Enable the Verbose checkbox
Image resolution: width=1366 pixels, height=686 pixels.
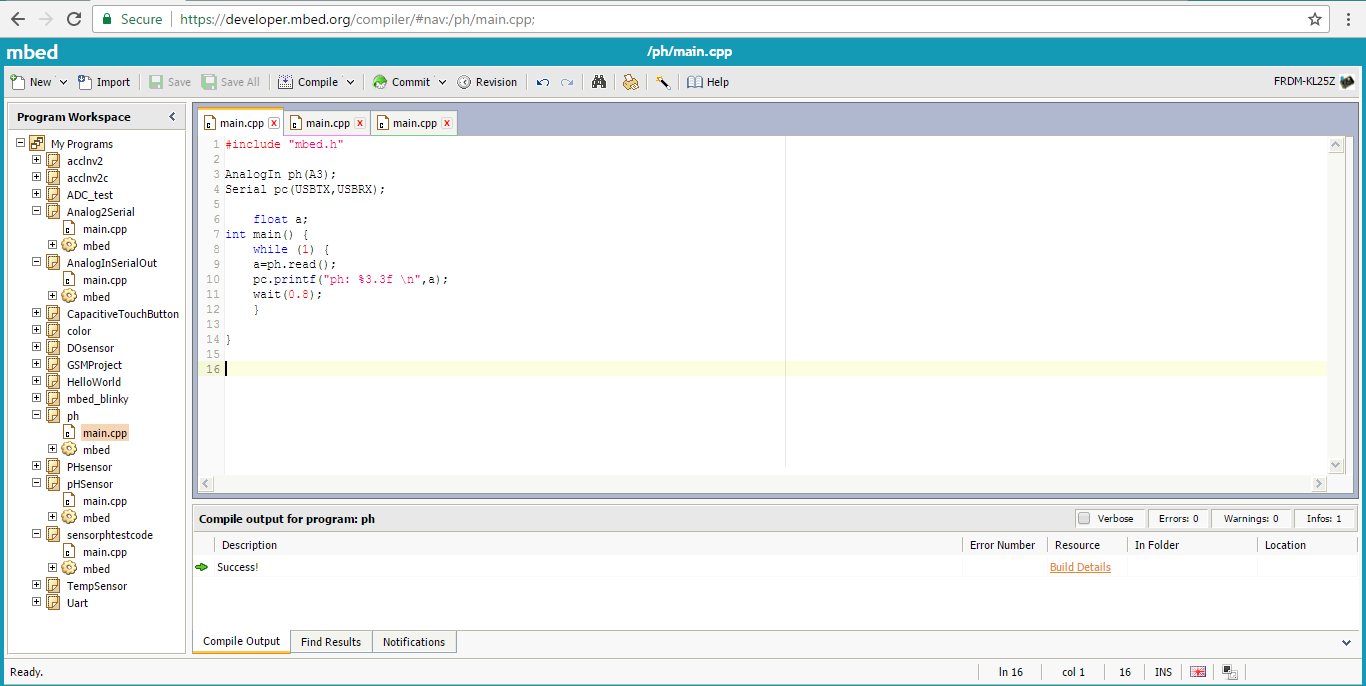(1084, 518)
